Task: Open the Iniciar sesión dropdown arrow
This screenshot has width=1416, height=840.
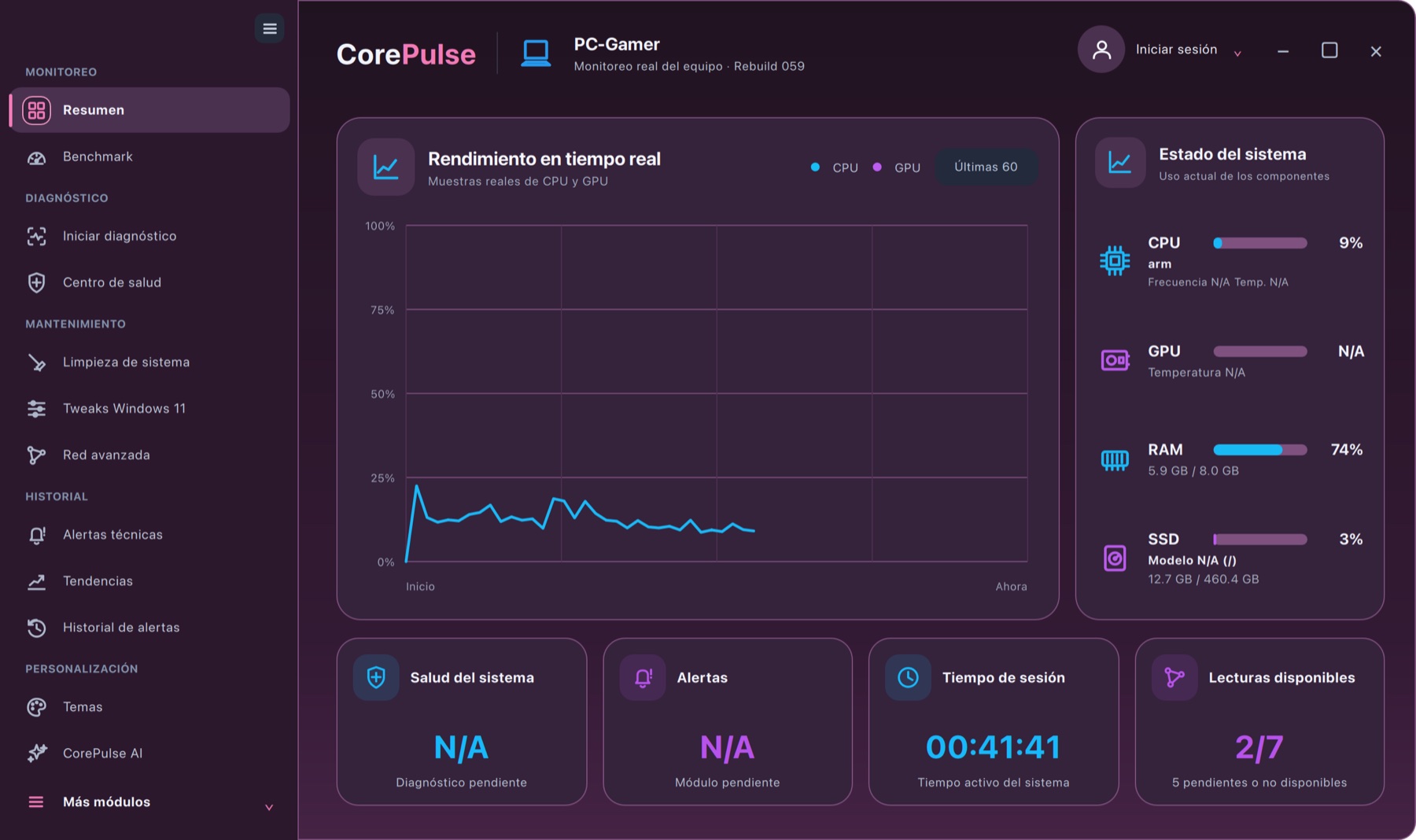Action: coord(1237,53)
